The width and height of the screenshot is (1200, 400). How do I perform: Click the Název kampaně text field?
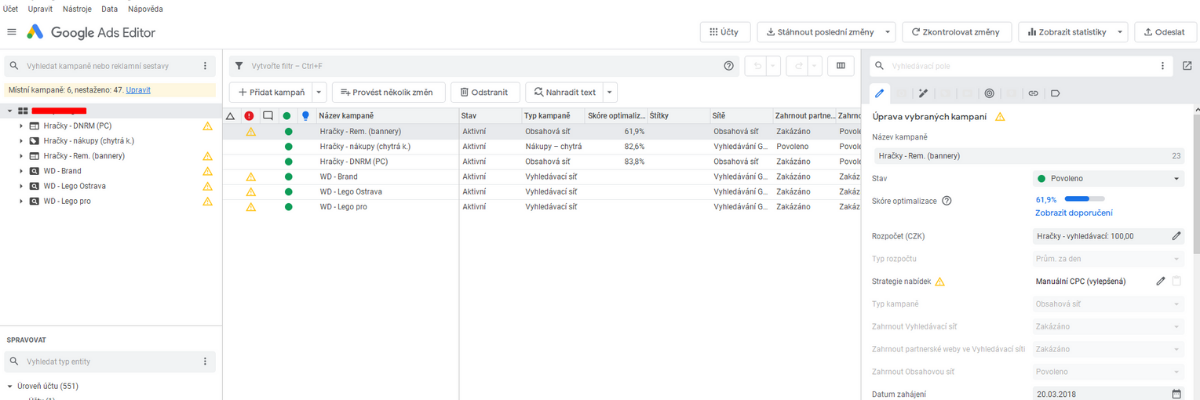click(1028, 155)
